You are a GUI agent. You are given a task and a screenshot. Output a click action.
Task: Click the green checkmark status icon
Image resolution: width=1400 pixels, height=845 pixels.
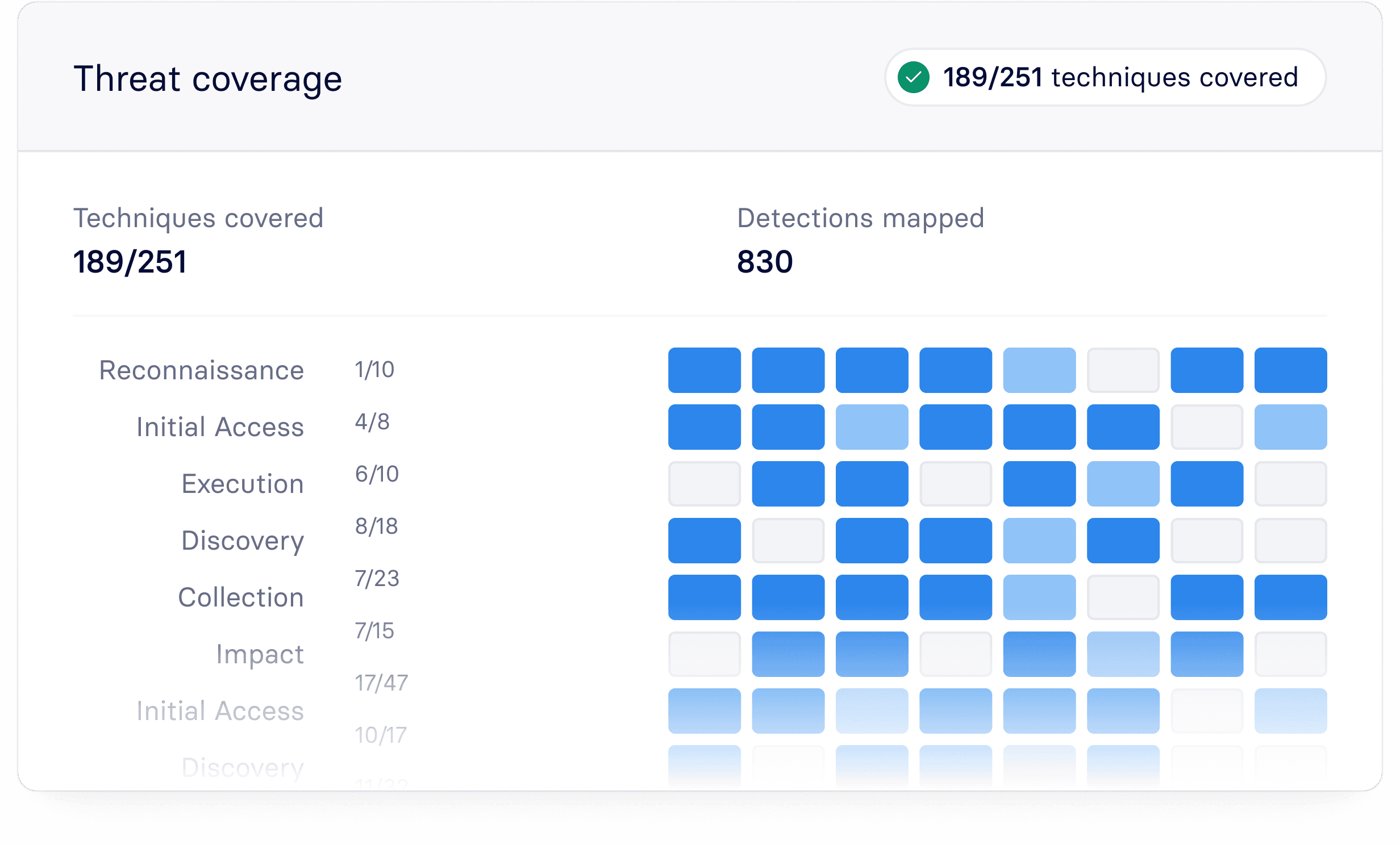(913, 77)
